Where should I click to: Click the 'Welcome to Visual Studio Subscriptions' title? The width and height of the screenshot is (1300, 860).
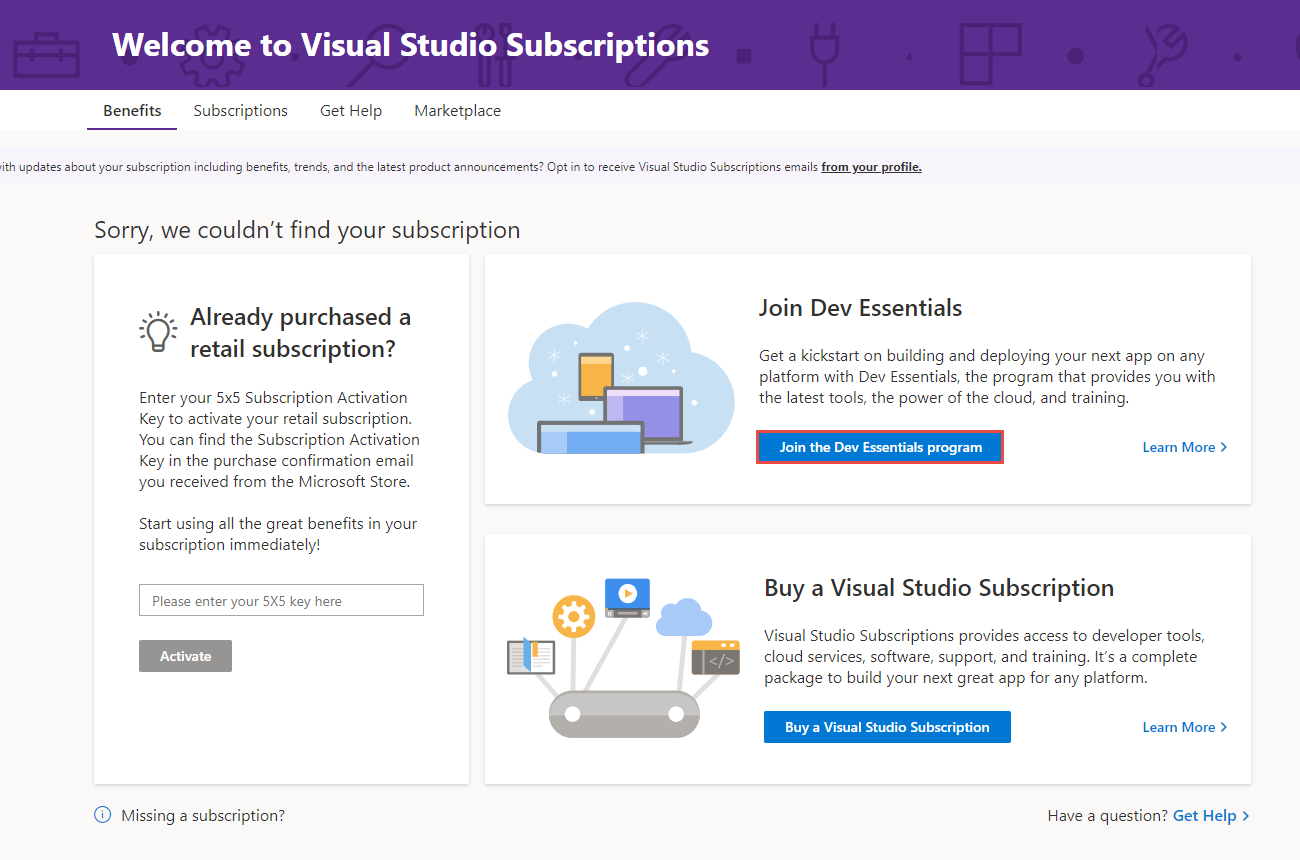[410, 45]
